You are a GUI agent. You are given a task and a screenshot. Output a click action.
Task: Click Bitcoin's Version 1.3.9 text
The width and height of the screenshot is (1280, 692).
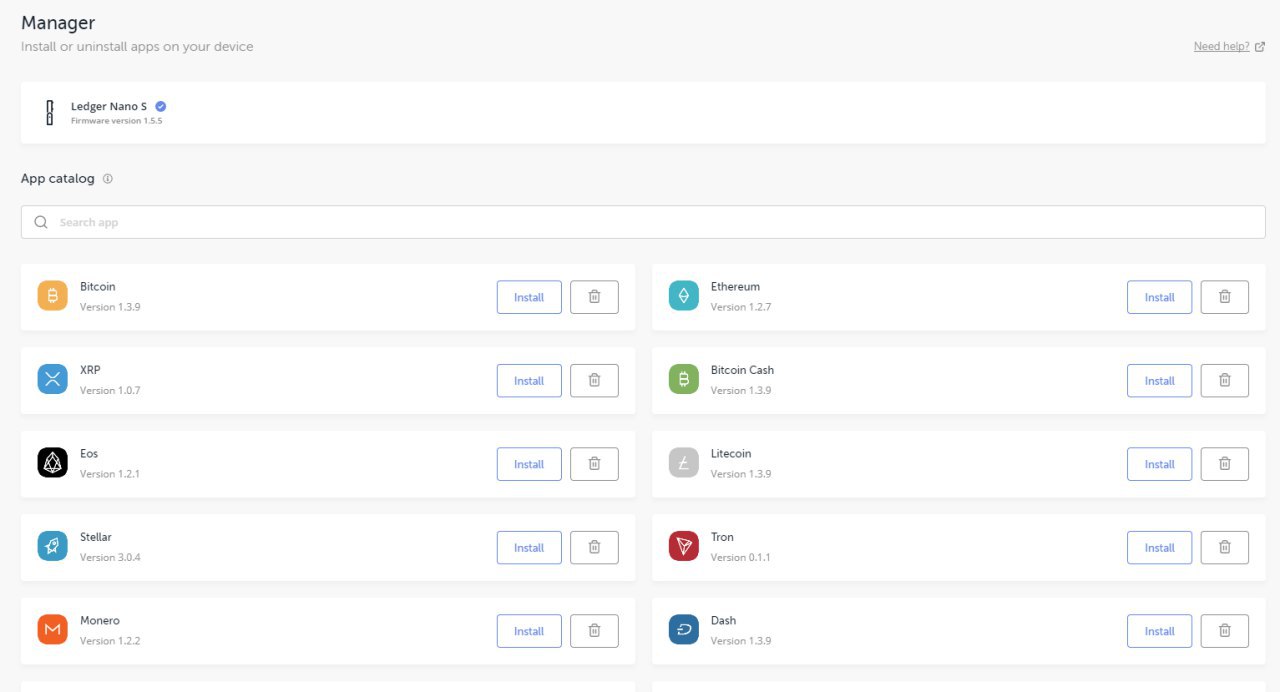[x=110, y=307]
